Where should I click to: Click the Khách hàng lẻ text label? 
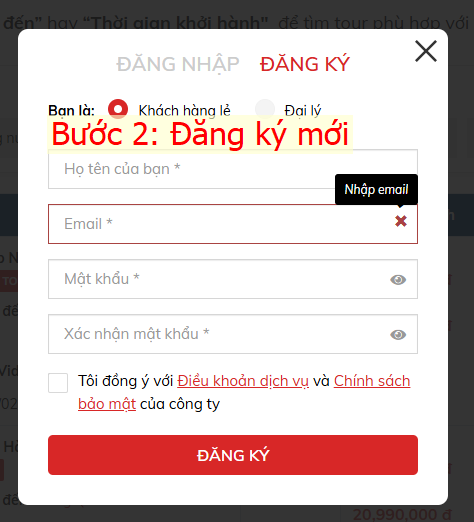click(x=184, y=110)
